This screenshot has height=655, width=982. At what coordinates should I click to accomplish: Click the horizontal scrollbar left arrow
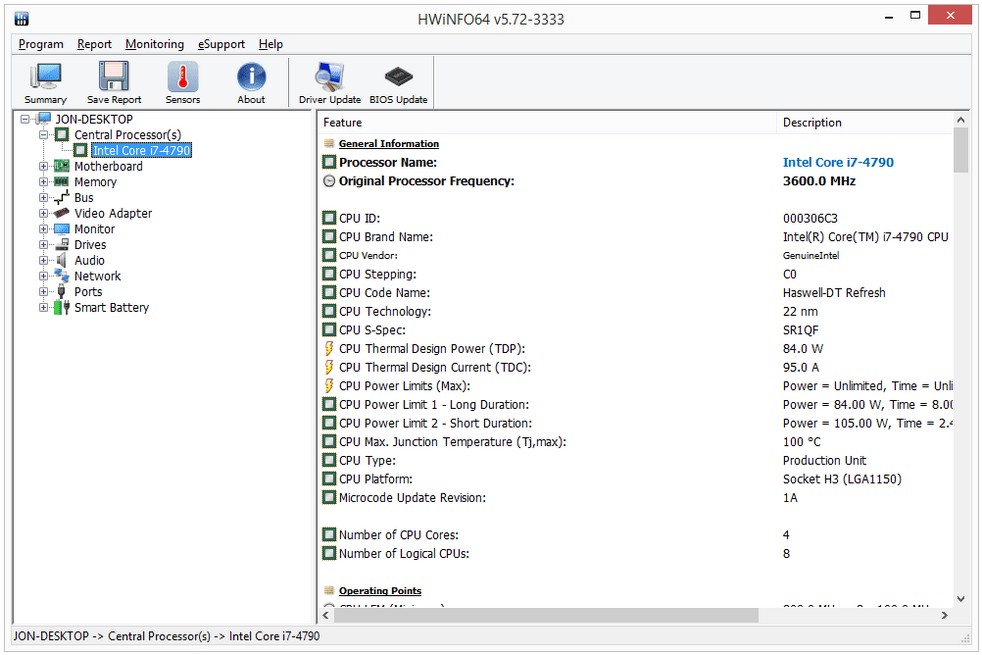point(326,615)
